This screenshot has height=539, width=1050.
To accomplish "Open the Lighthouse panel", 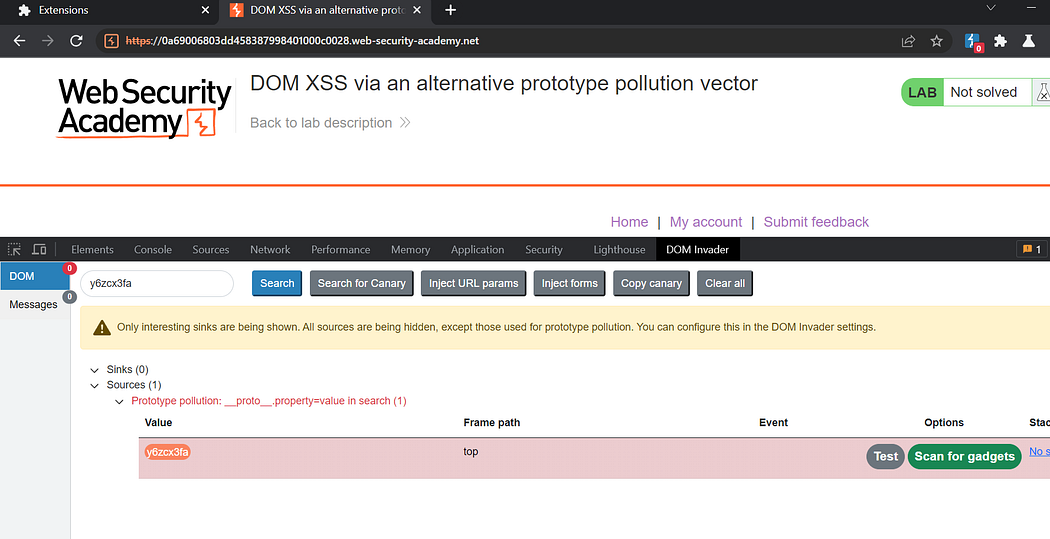I will (619, 249).
